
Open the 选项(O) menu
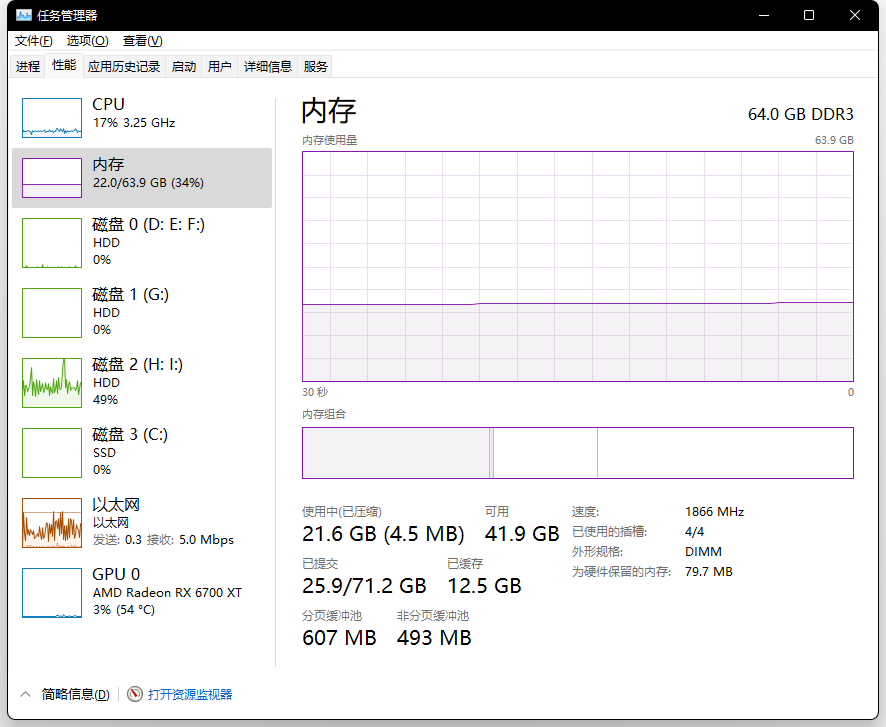[87, 41]
